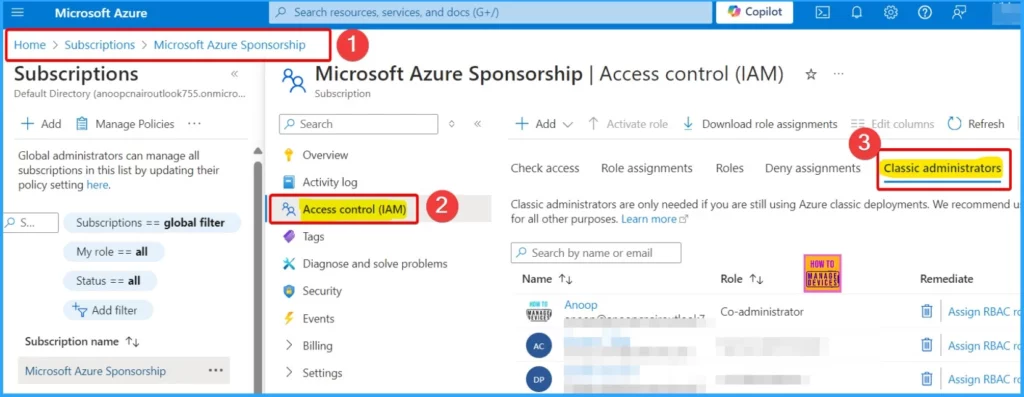This screenshot has height=397, width=1024.
Task: Edit the My role == all filter
Action: click(x=114, y=251)
